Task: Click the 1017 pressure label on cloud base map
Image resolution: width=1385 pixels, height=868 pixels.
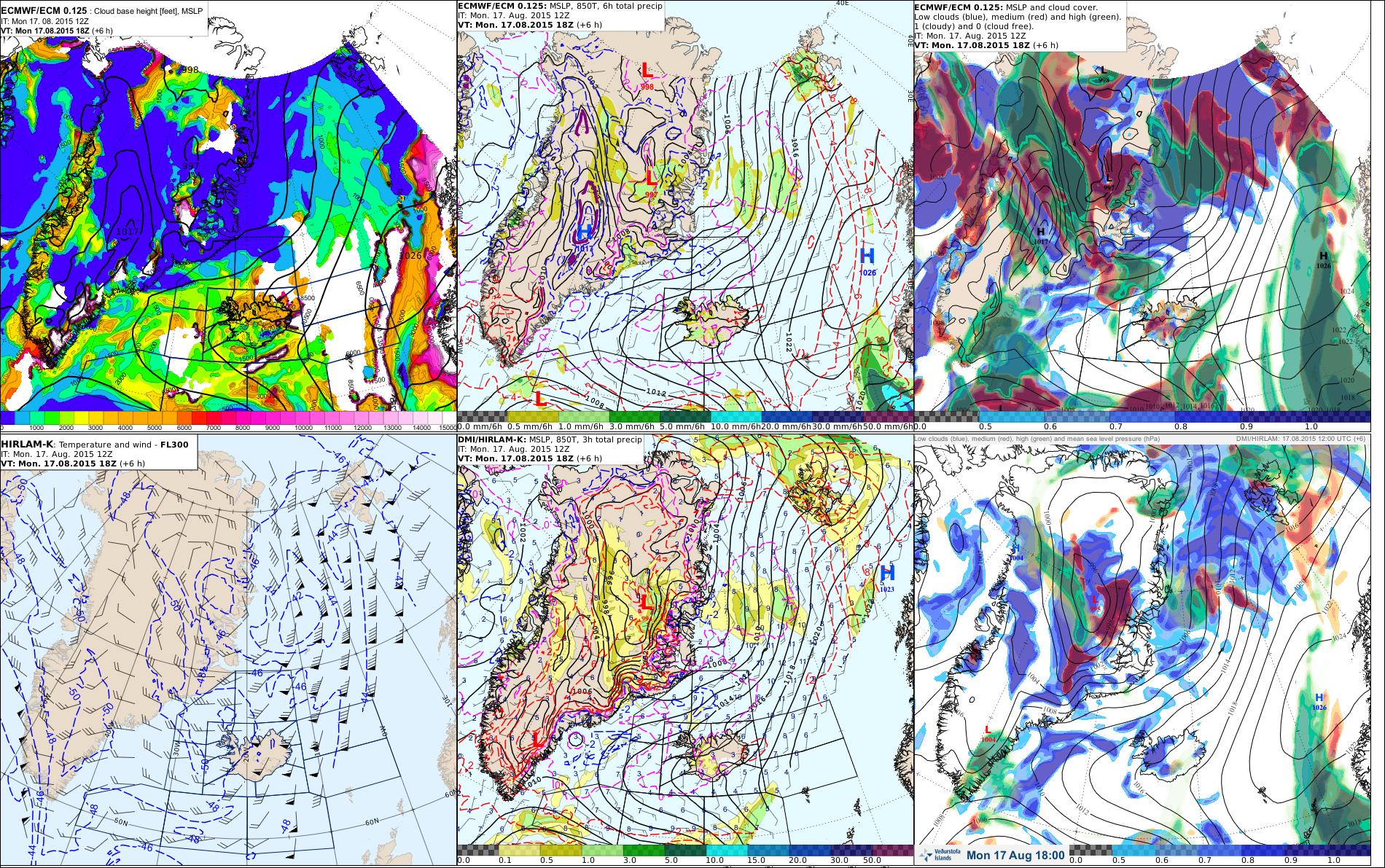Action: 127,231
